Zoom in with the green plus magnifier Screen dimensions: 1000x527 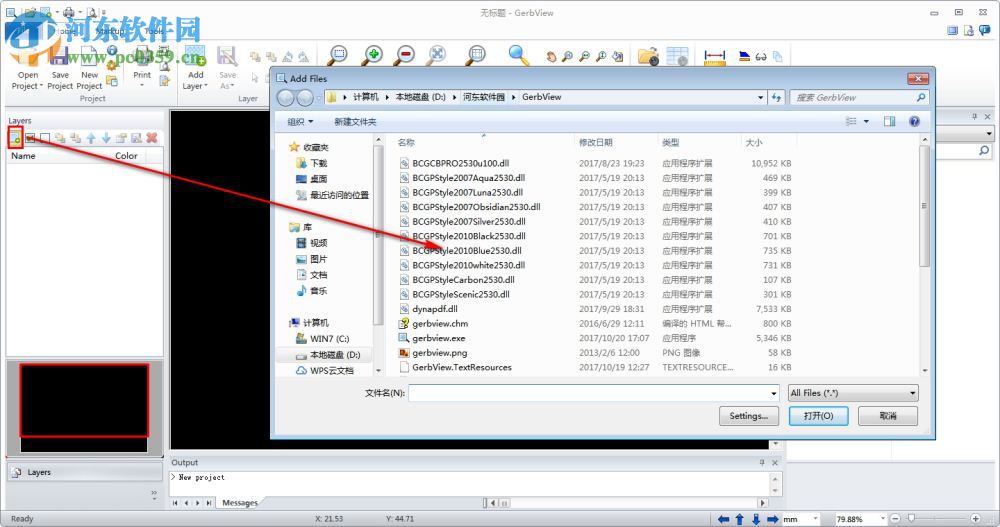click(372, 56)
